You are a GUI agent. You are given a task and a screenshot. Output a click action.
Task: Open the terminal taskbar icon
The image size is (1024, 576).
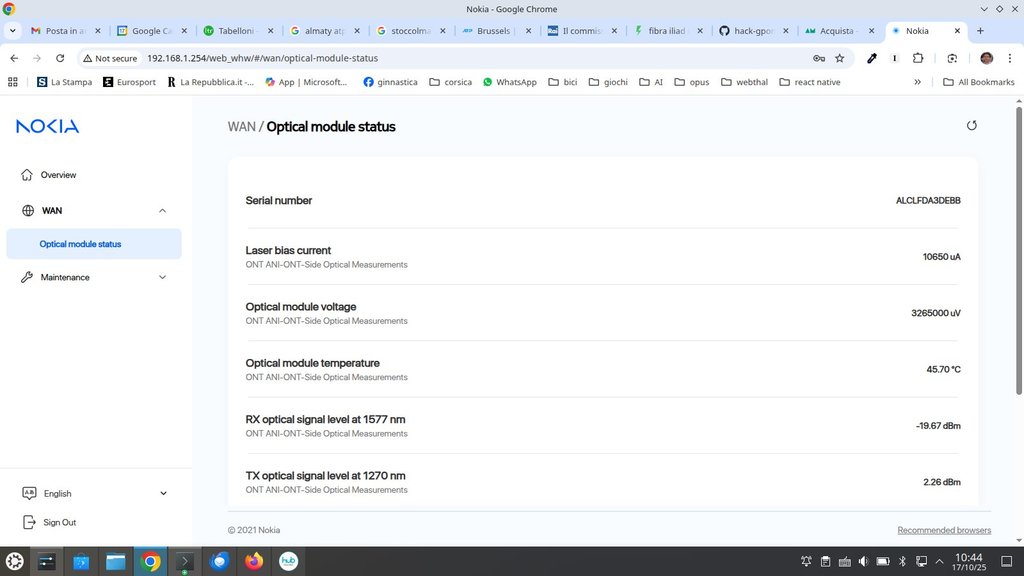(x=185, y=561)
